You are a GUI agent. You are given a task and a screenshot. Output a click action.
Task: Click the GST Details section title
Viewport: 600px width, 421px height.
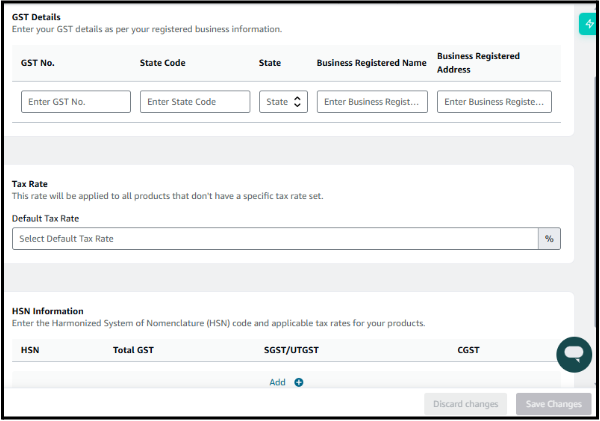(36, 17)
